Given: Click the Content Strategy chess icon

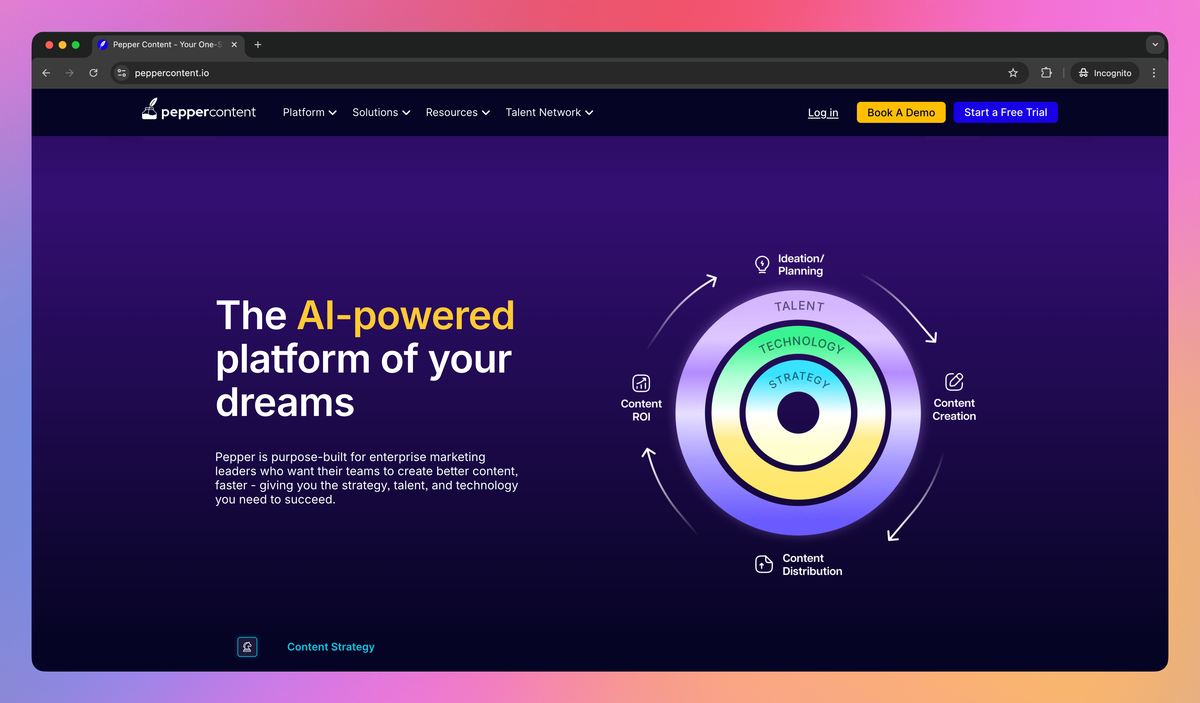Looking at the screenshot, I should pos(247,647).
